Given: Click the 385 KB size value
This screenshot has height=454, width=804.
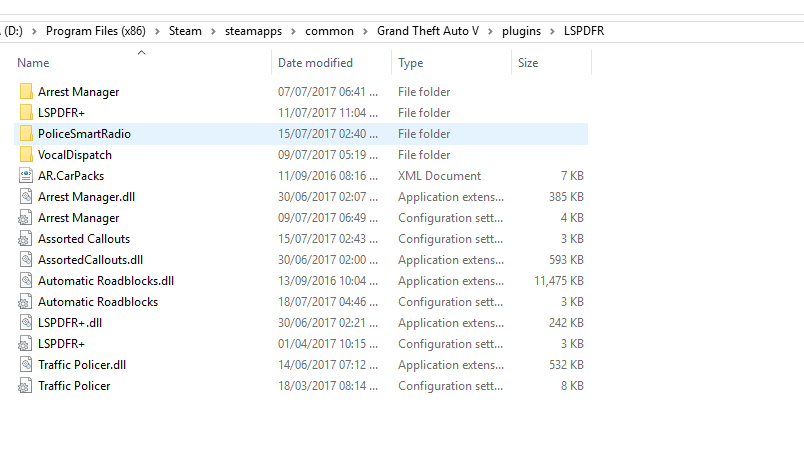Looking at the screenshot, I should coord(567,197).
